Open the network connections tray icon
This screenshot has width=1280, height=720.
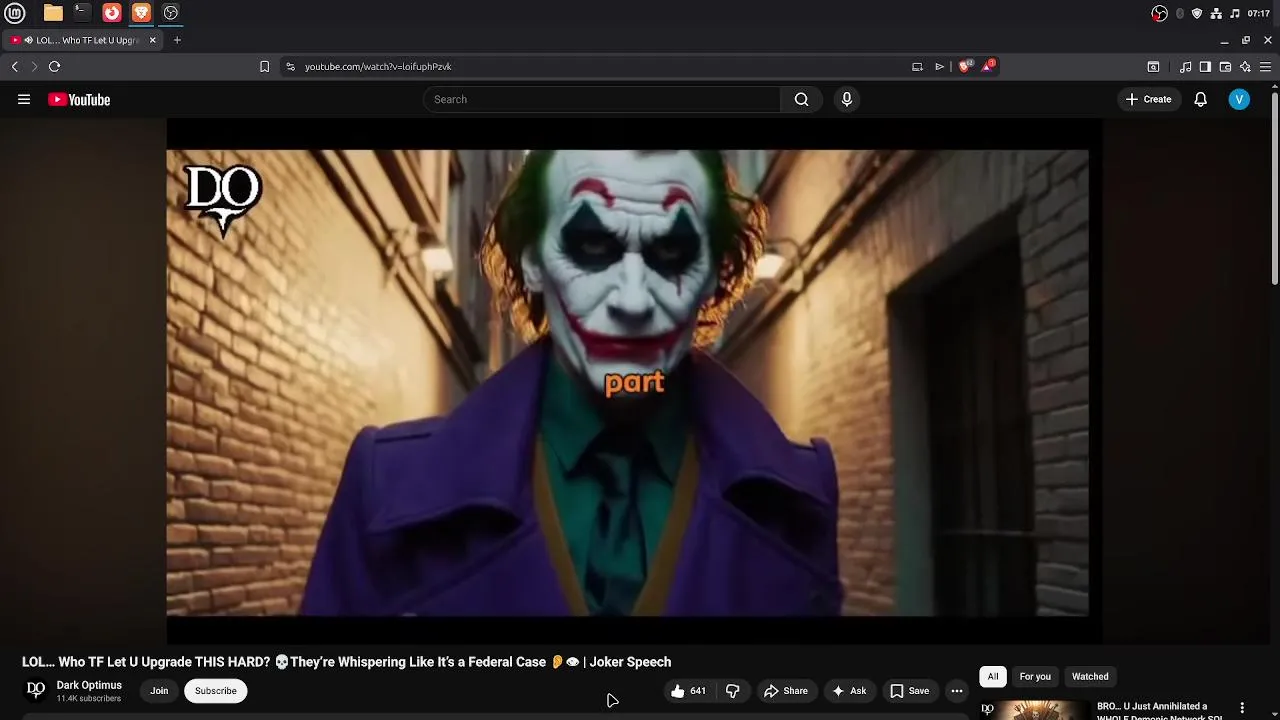pos(1216,13)
